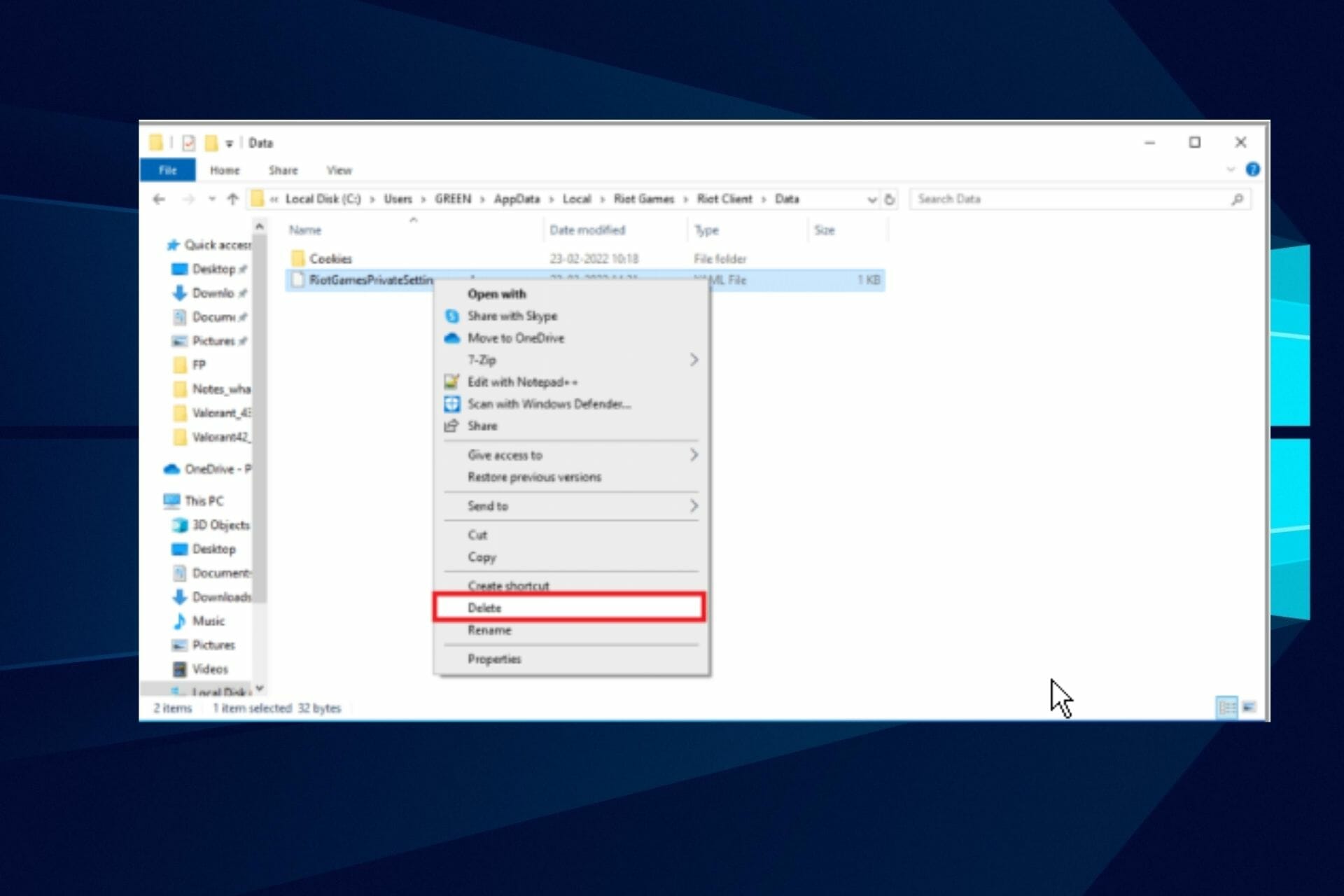Open the address bar history dropdown

(x=871, y=199)
